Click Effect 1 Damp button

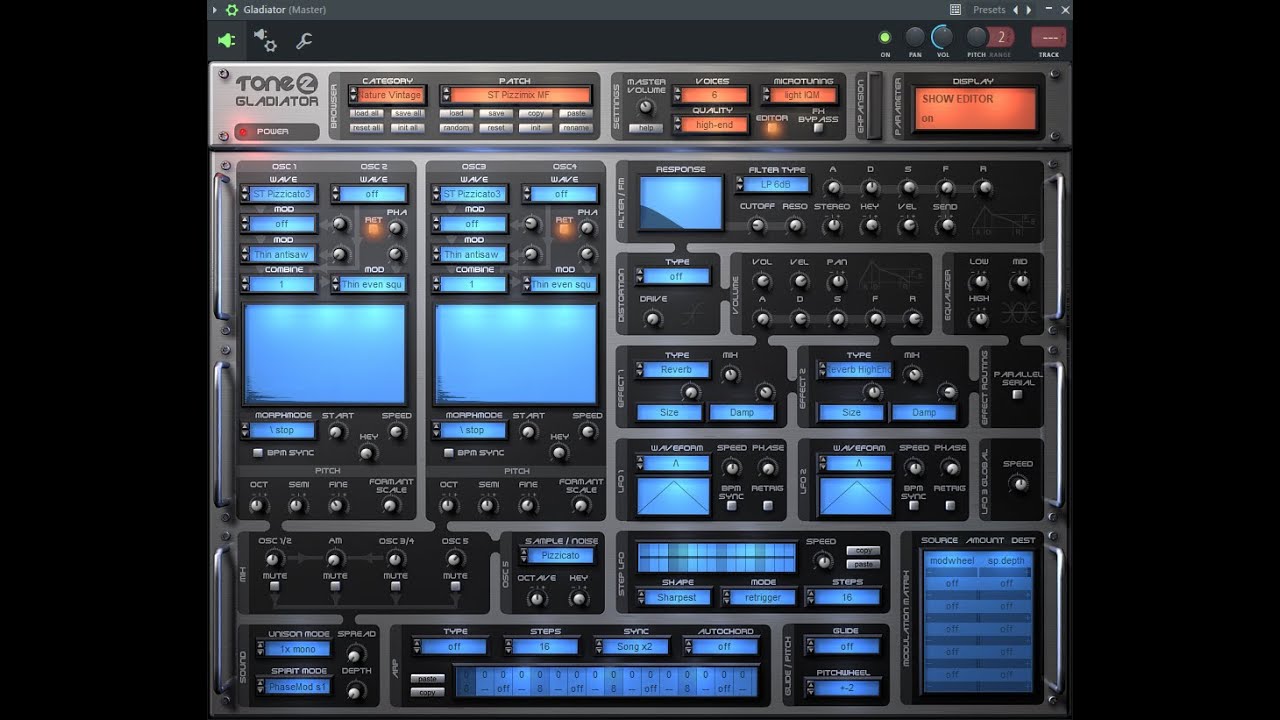click(x=741, y=412)
